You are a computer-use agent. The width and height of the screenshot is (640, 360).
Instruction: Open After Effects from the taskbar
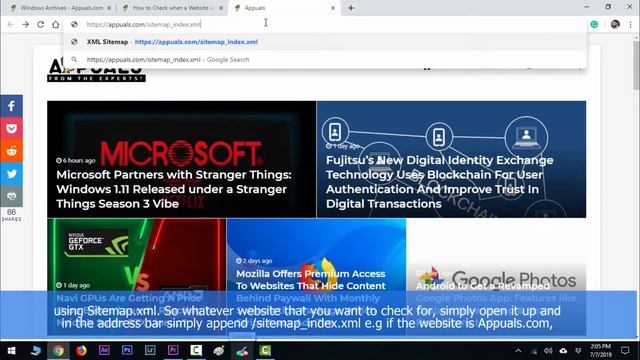pos(104,350)
